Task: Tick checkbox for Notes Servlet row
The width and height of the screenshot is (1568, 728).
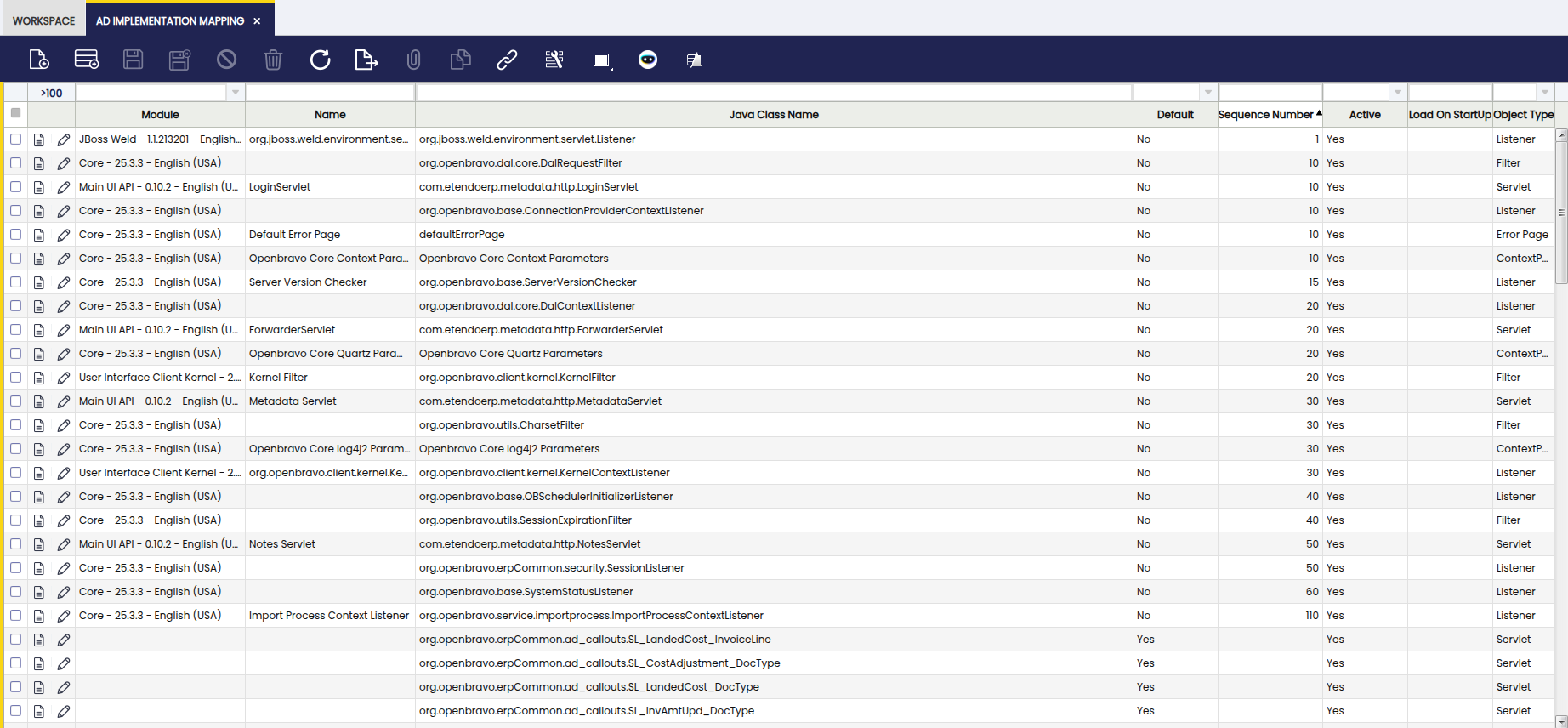Action: [x=16, y=543]
